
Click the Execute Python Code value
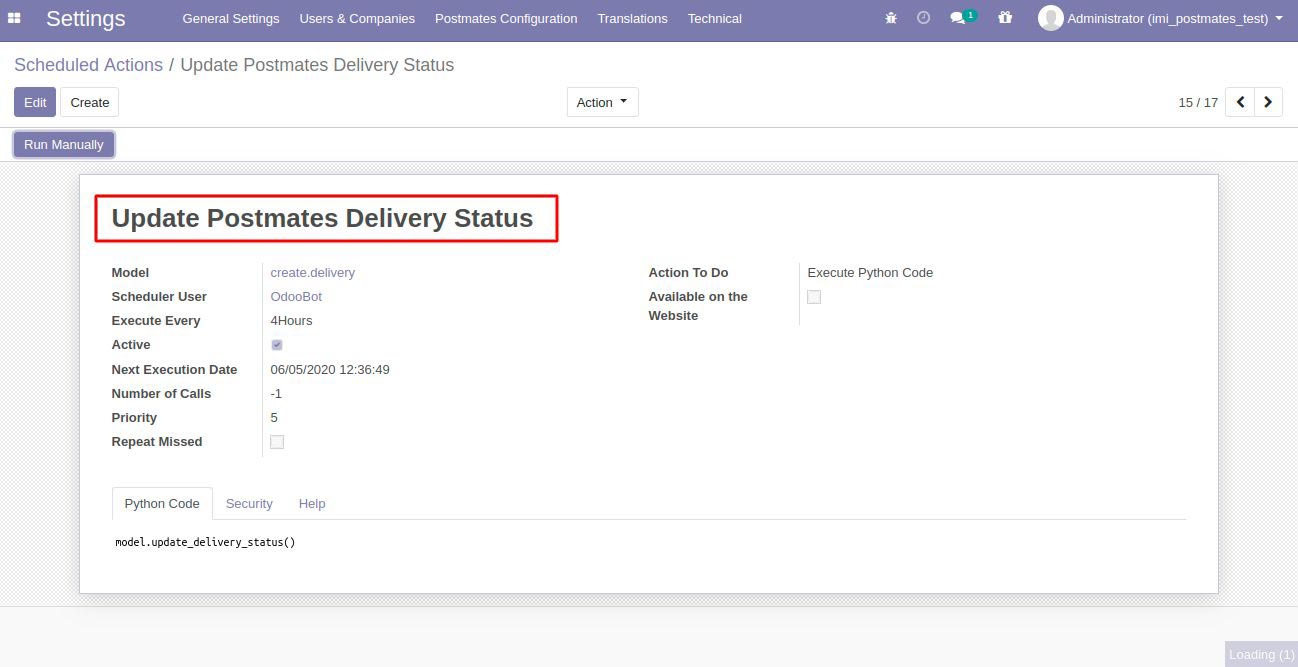click(x=870, y=273)
